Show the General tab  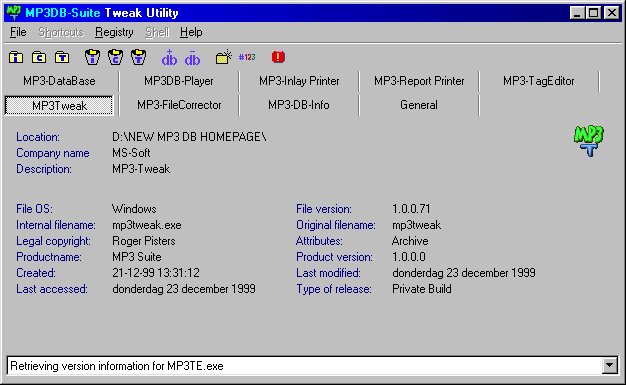[x=419, y=105]
